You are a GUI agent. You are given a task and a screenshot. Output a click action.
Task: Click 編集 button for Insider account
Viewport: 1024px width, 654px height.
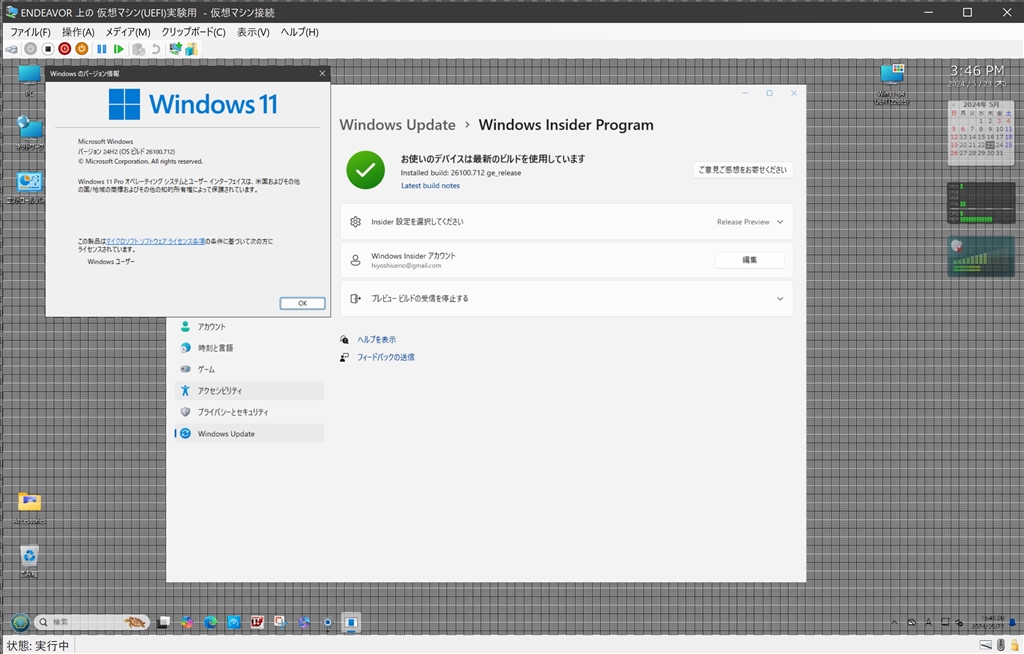coord(750,260)
